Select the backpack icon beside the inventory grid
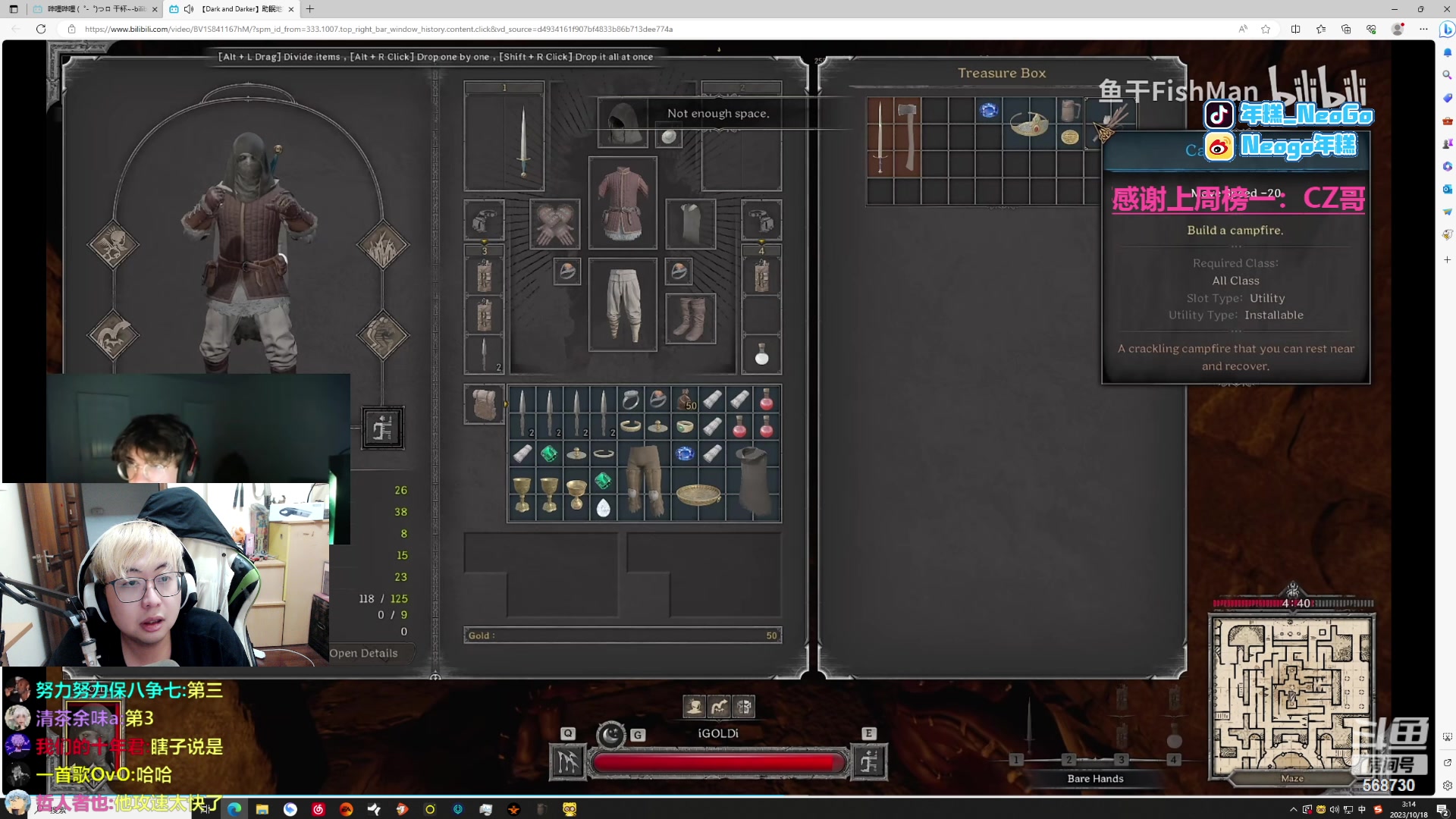 (x=484, y=404)
